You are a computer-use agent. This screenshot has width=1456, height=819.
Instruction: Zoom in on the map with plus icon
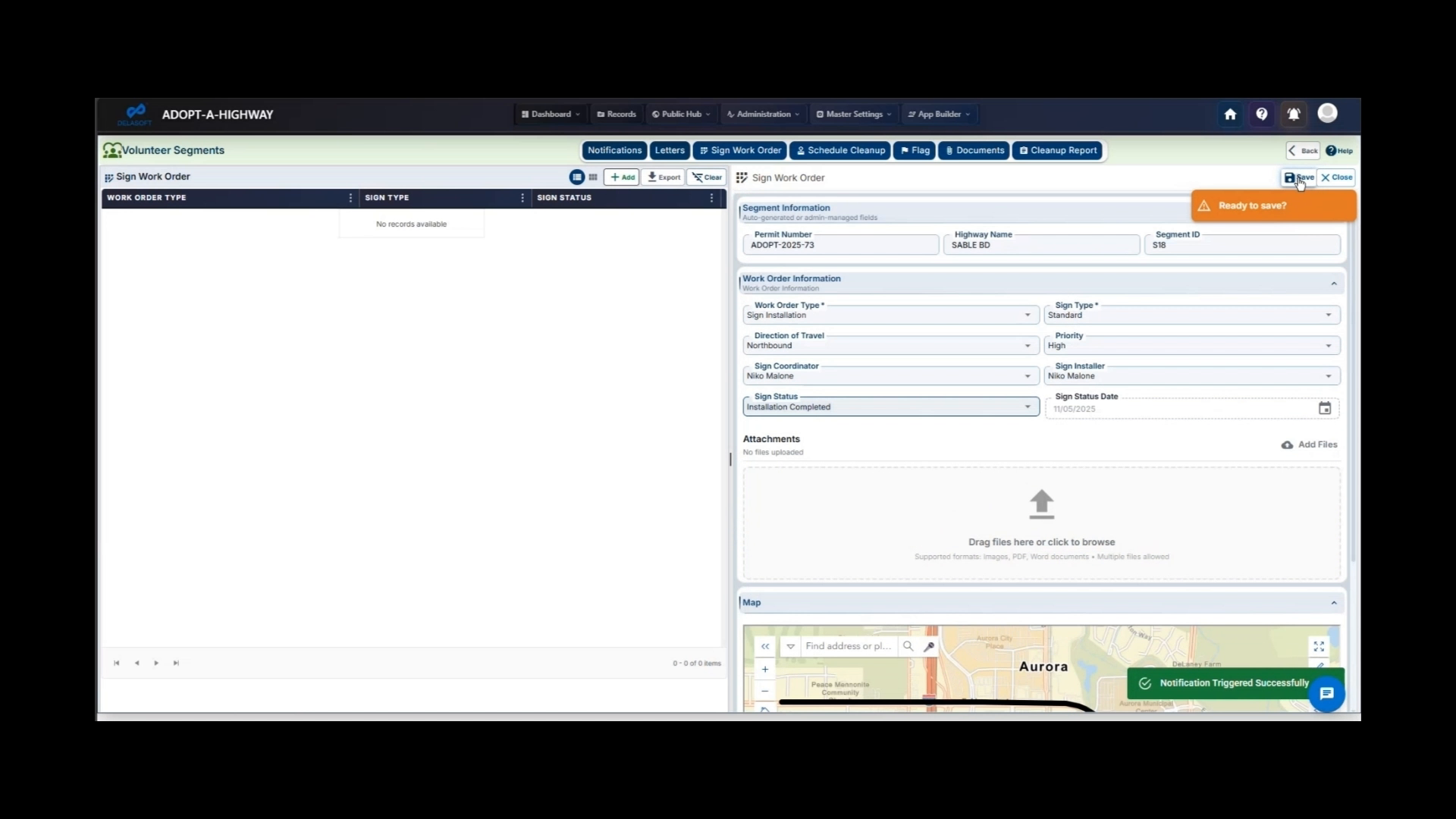pos(764,669)
